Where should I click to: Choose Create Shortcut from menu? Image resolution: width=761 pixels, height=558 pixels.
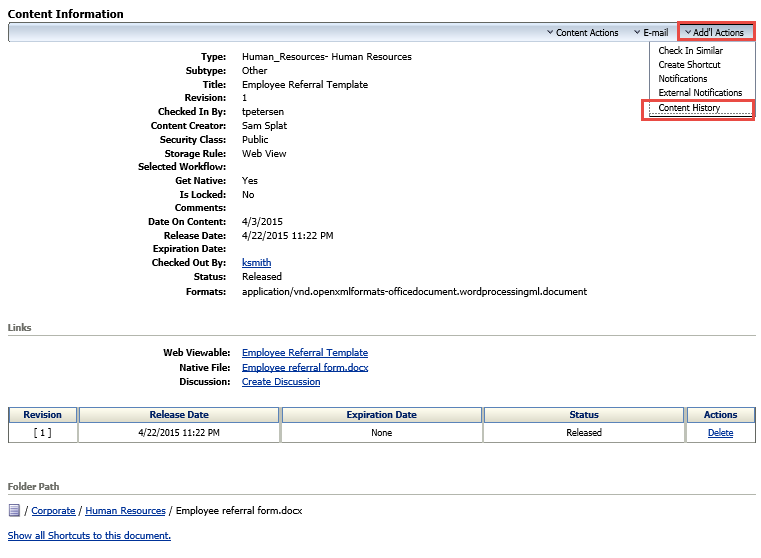click(x=689, y=65)
